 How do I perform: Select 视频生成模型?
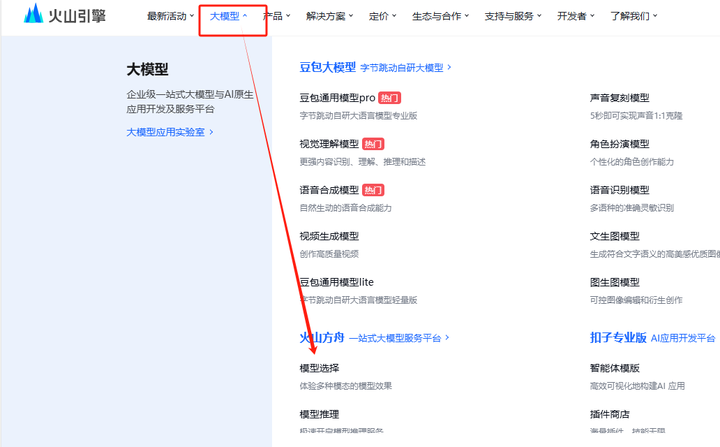(329, 236)
